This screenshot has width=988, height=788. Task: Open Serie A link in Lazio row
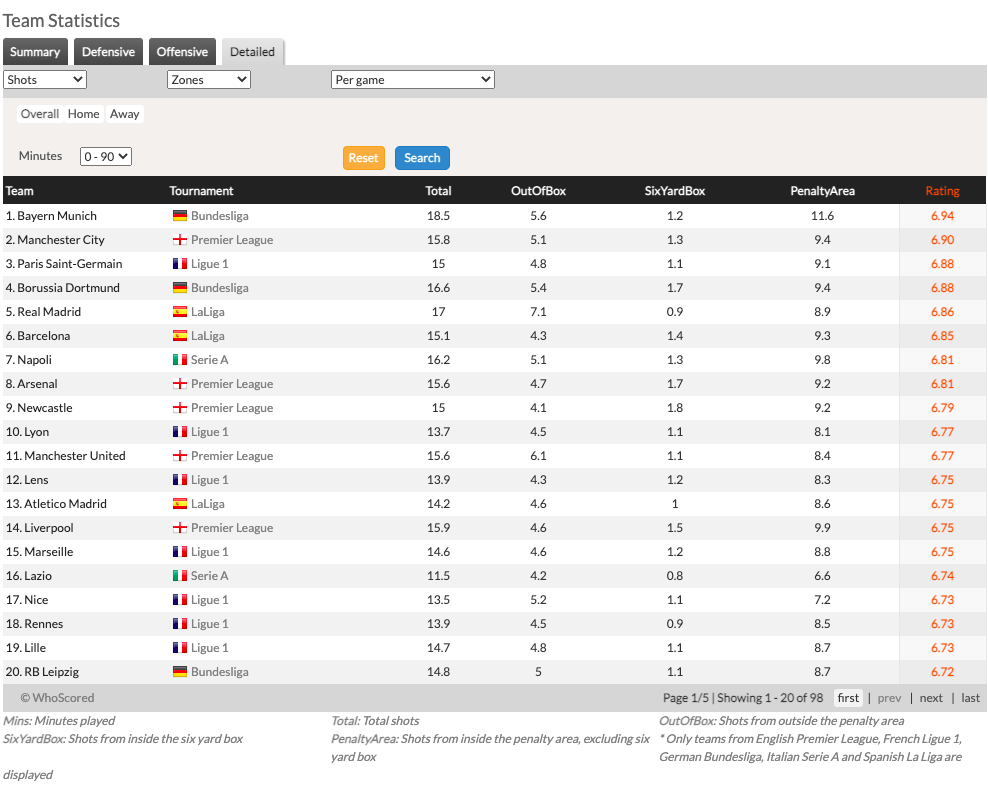209,576
